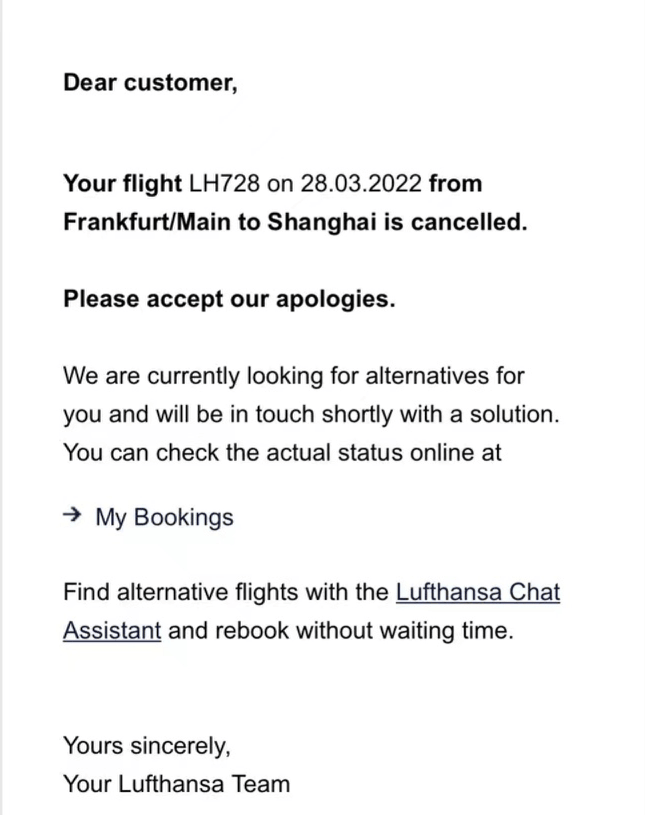Click the underlined word Assistant
646x815 pixels.
pos(112,631)
